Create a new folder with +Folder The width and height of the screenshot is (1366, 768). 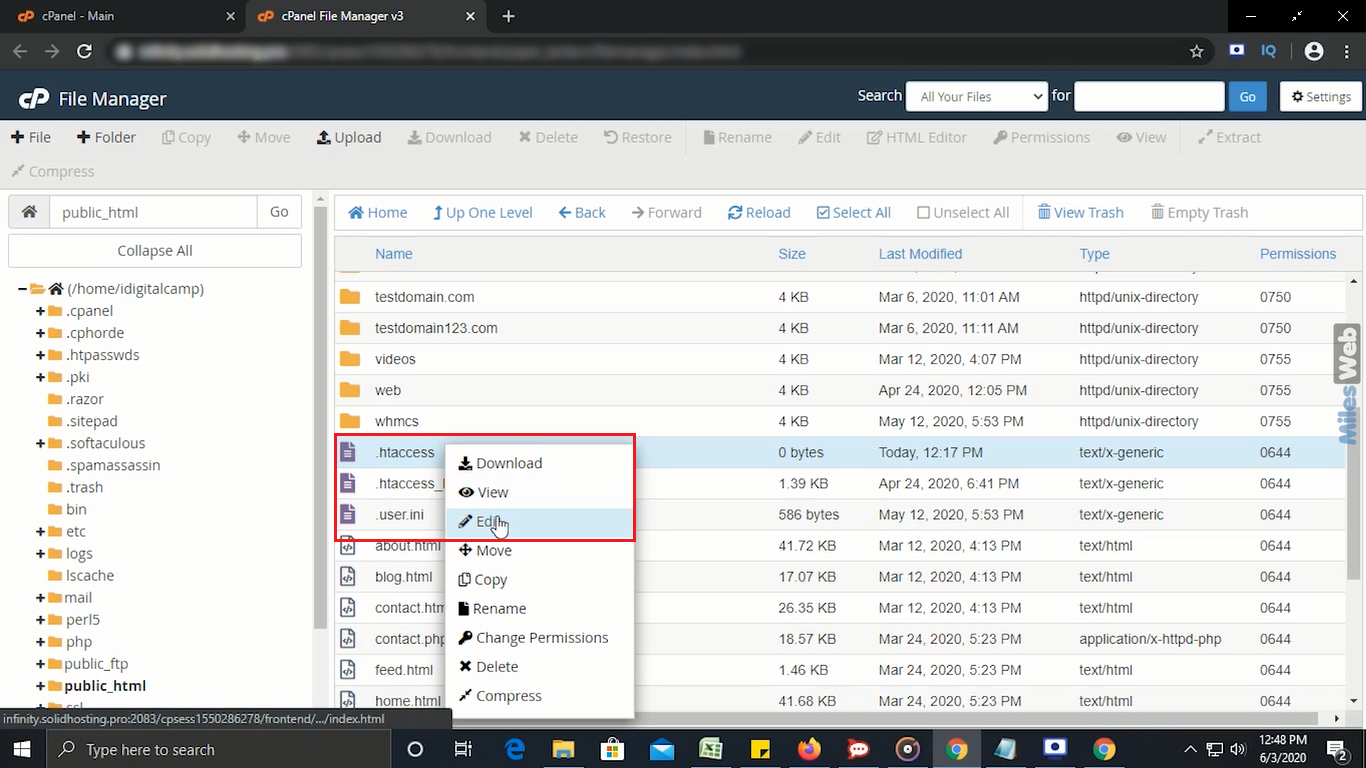click(x=106, y=137)
